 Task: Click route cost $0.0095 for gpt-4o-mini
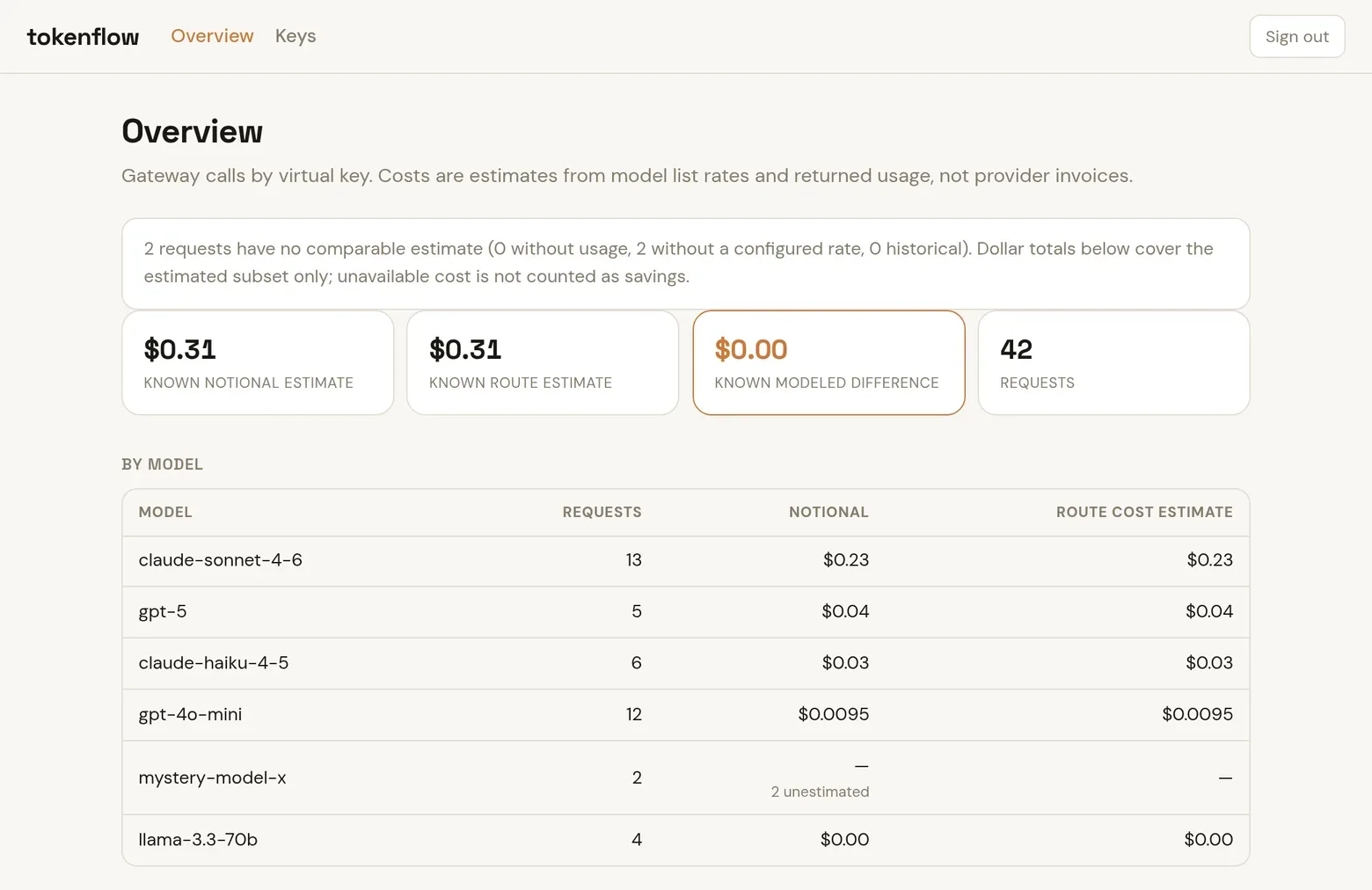1198,714
